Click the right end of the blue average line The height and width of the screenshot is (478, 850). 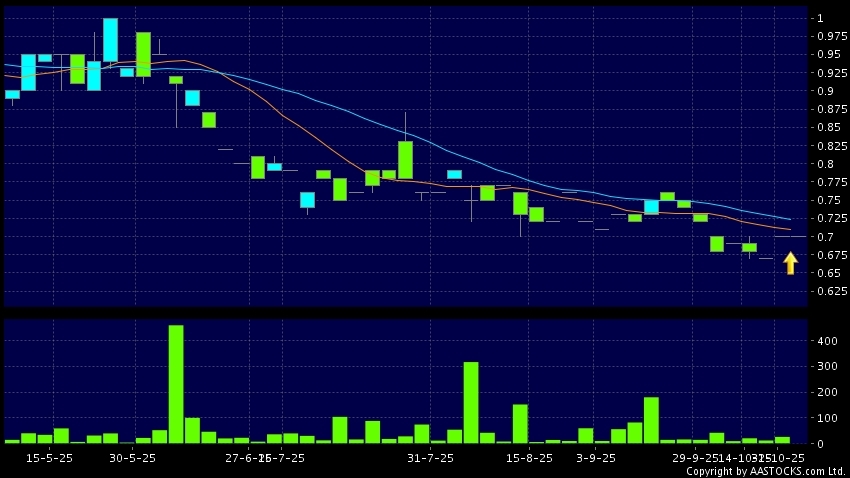tap(789, 219)
